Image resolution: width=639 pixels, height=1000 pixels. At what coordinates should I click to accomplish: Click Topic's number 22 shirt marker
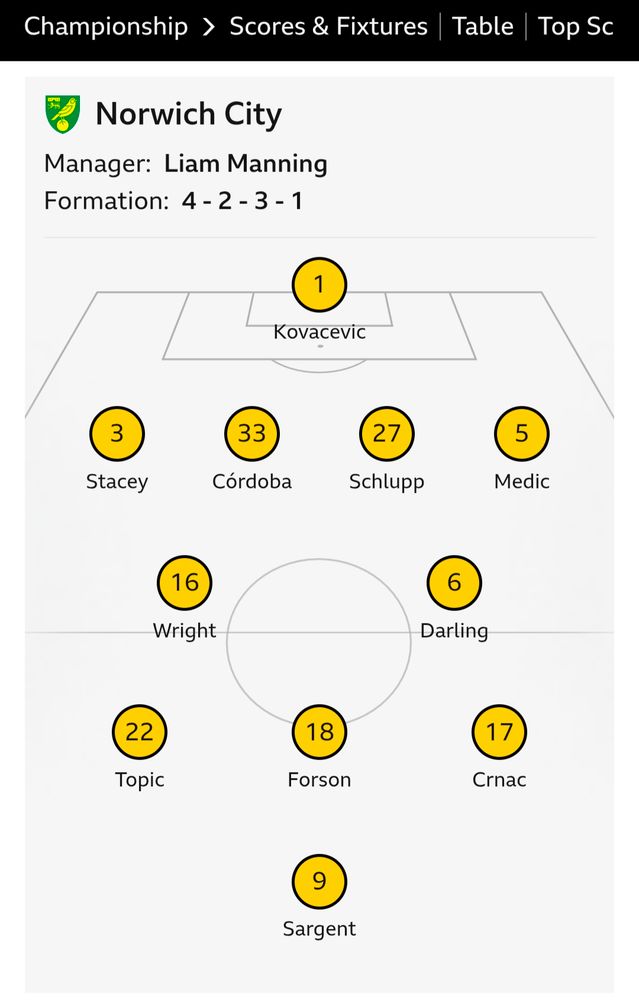pos(139,731)
